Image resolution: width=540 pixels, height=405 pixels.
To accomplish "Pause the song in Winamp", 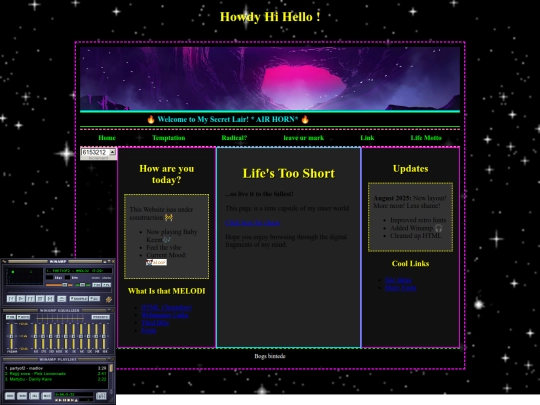I will click(30, 299).
